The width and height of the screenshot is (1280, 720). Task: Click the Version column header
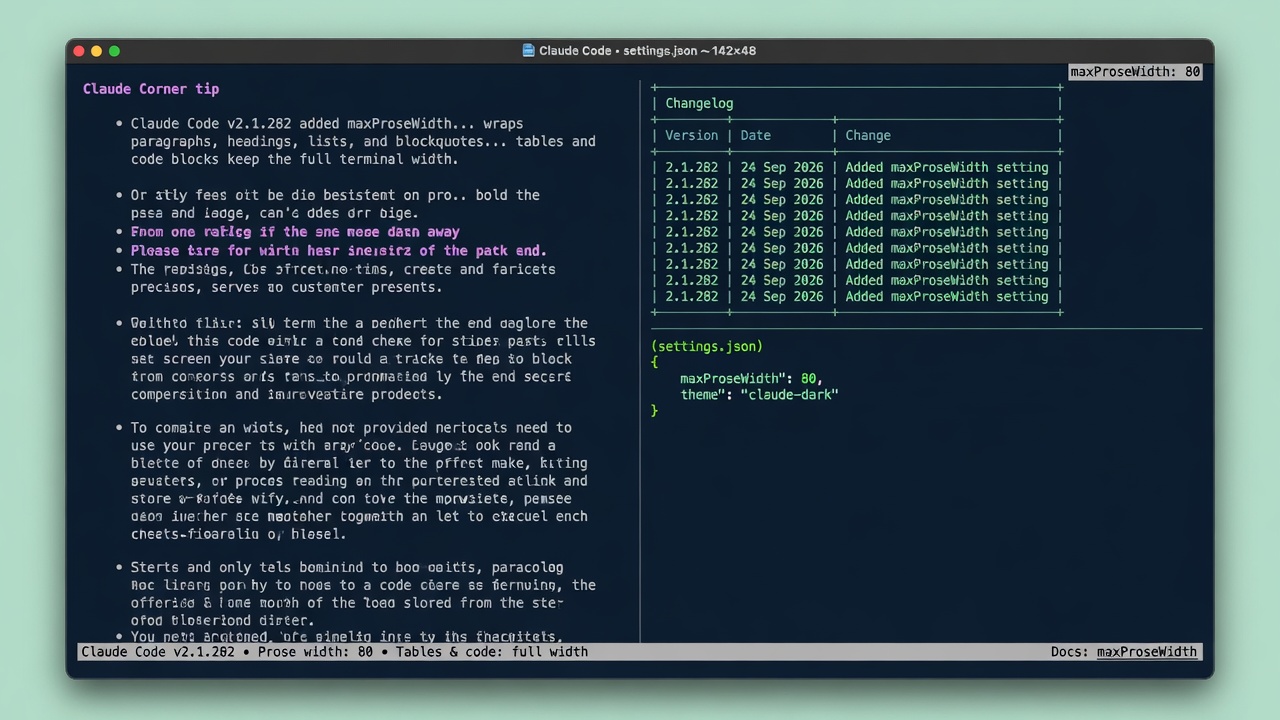691,135
